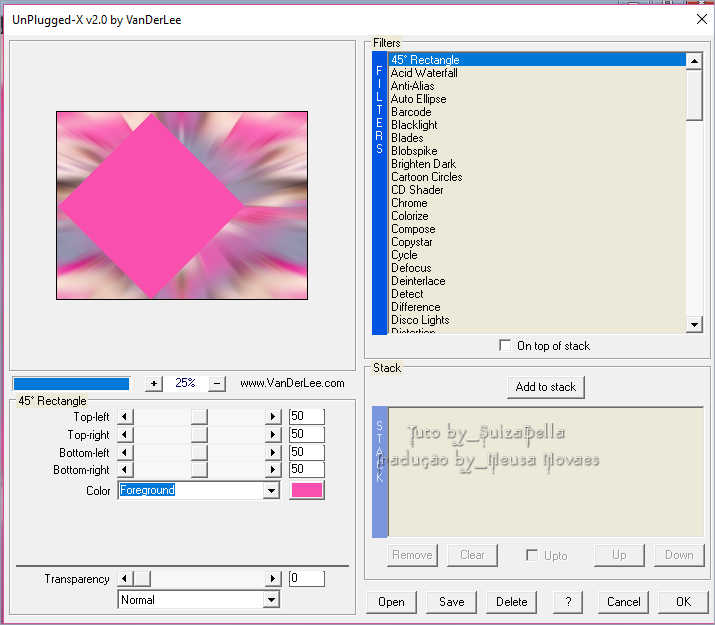Open the Normal blend mode dropdown

click(271, 599)
